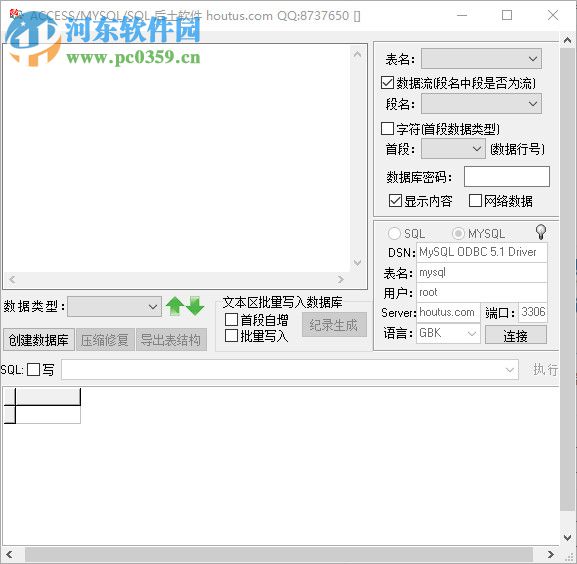The width and height of the screenshot is (577, 564).
Task: Click the green up arrow icon
Action: 175,306
